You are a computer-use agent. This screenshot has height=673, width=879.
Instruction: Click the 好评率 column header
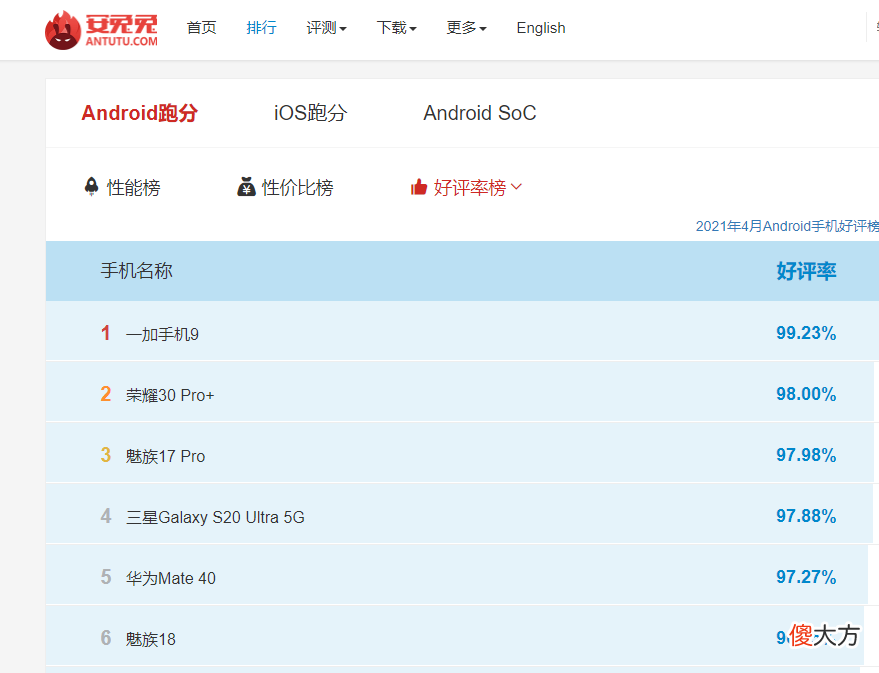(806, 271)
